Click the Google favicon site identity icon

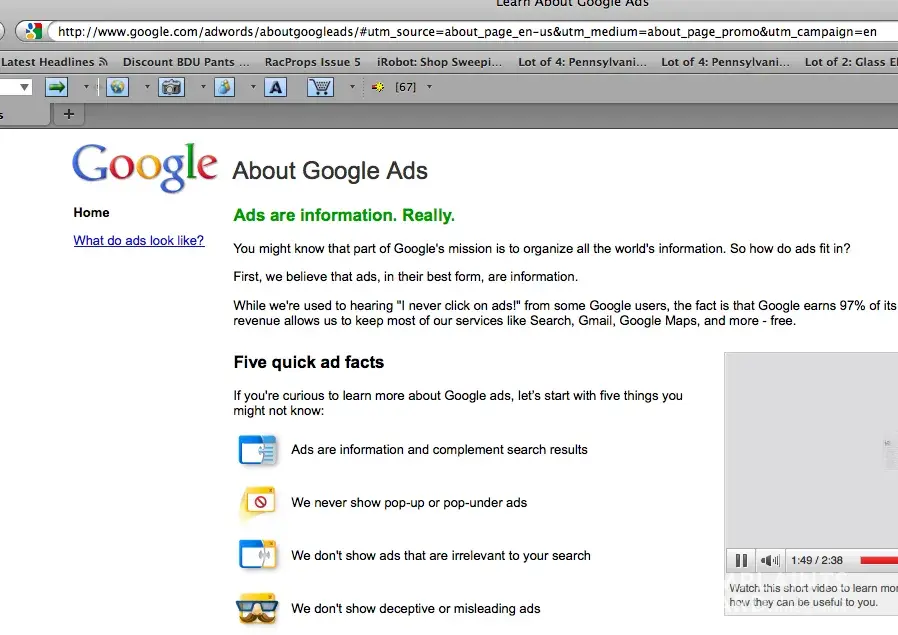coord(33,31)
